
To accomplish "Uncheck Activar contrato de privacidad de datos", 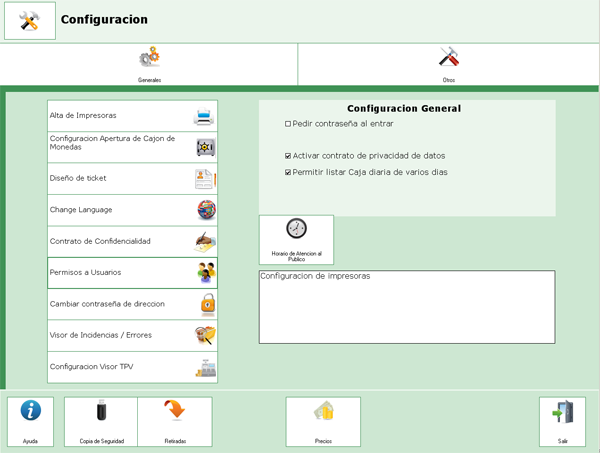I will pos(288,156).
